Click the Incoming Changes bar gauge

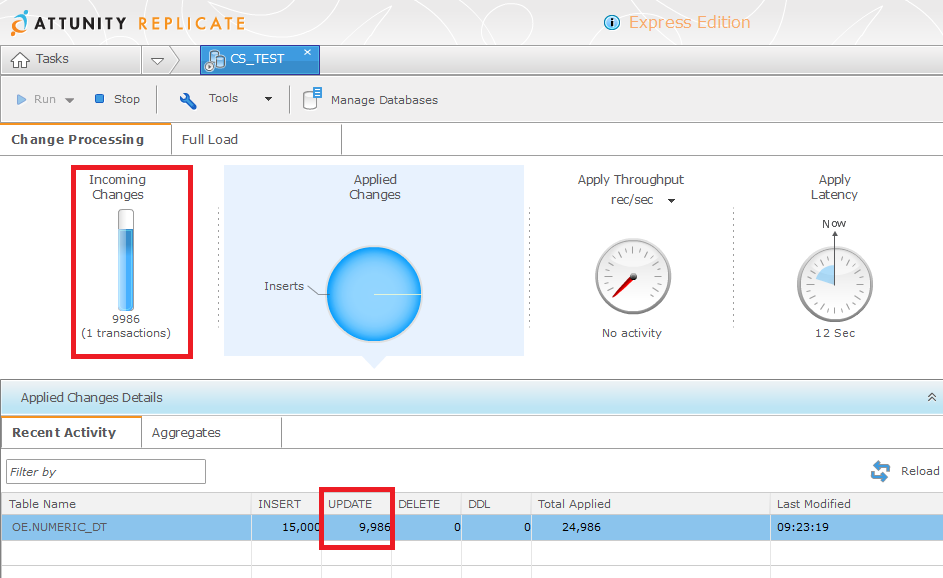pyautogui.click(x=126, y=260)
